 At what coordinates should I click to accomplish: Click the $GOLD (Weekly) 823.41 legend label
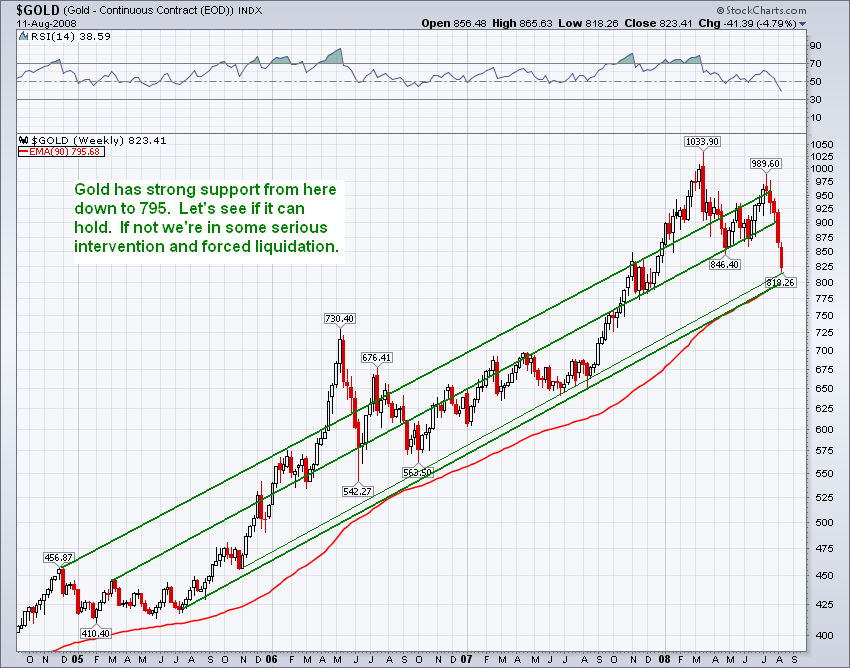[x=99, y=140]
